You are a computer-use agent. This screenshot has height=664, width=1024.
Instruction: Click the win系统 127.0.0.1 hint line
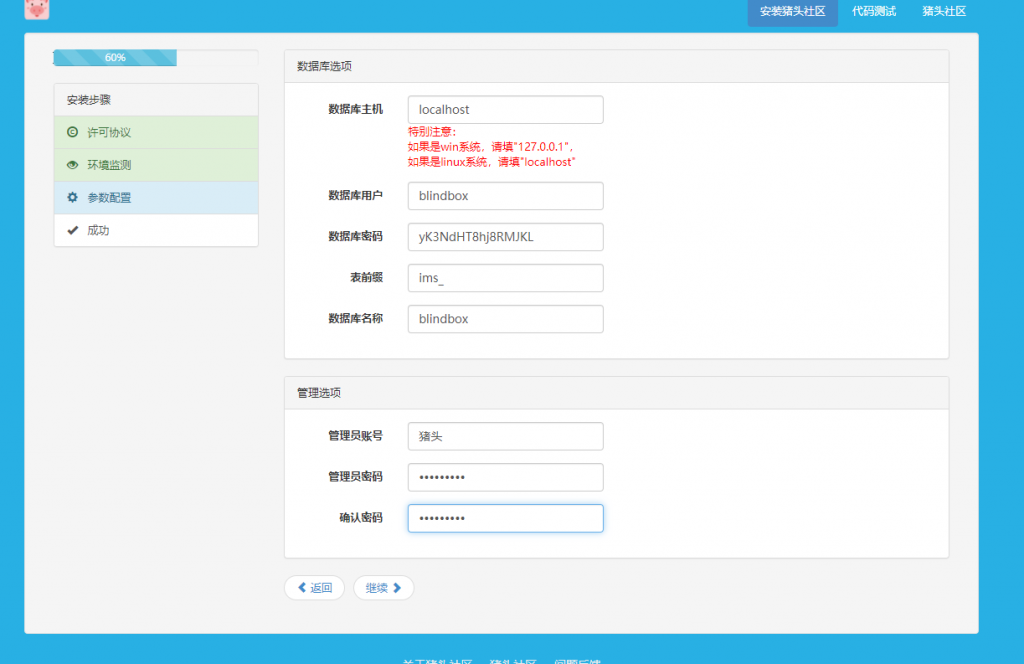coord(490,147)
